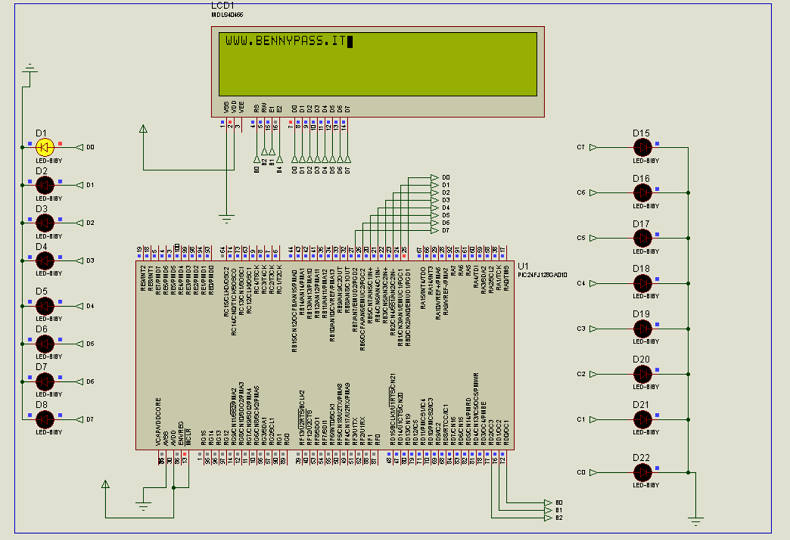
Task: Select LED D4 component
Action: pos(43,261)
